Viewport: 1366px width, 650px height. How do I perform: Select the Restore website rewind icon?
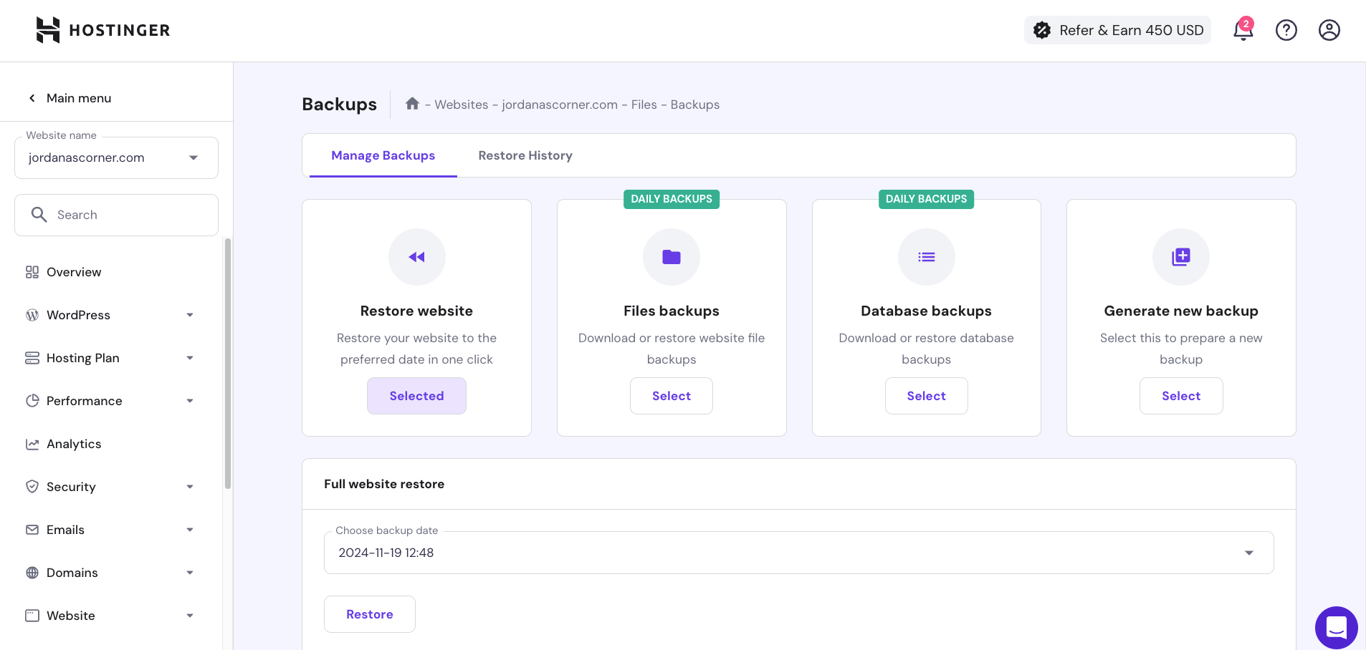[416, 256]
